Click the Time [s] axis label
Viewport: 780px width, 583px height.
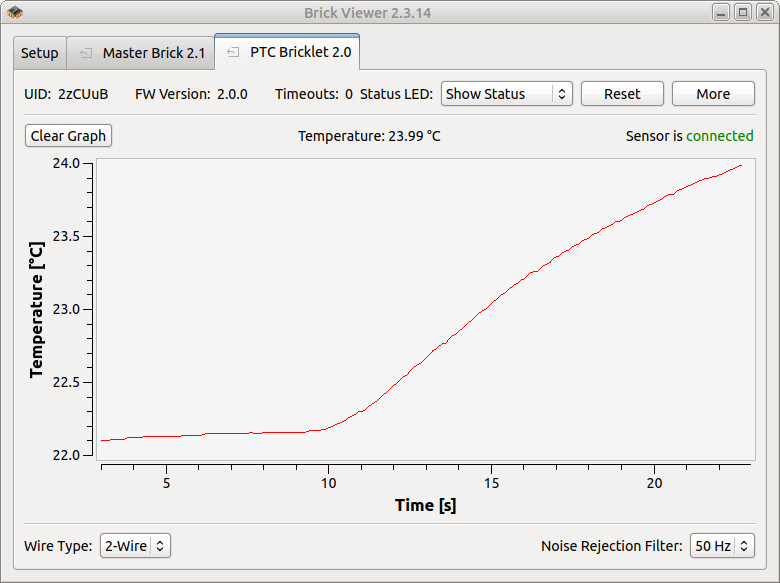point(425,505)
